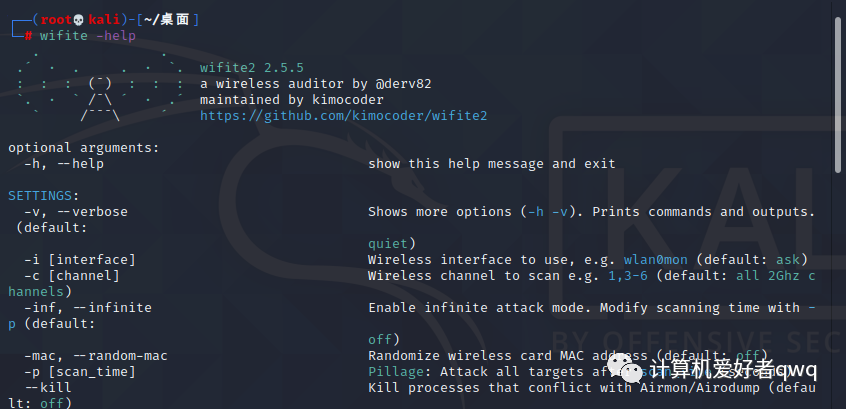Click the '-inf, --infinite' option
Viewport: 846px width, 409px height.
click(87, 308)
